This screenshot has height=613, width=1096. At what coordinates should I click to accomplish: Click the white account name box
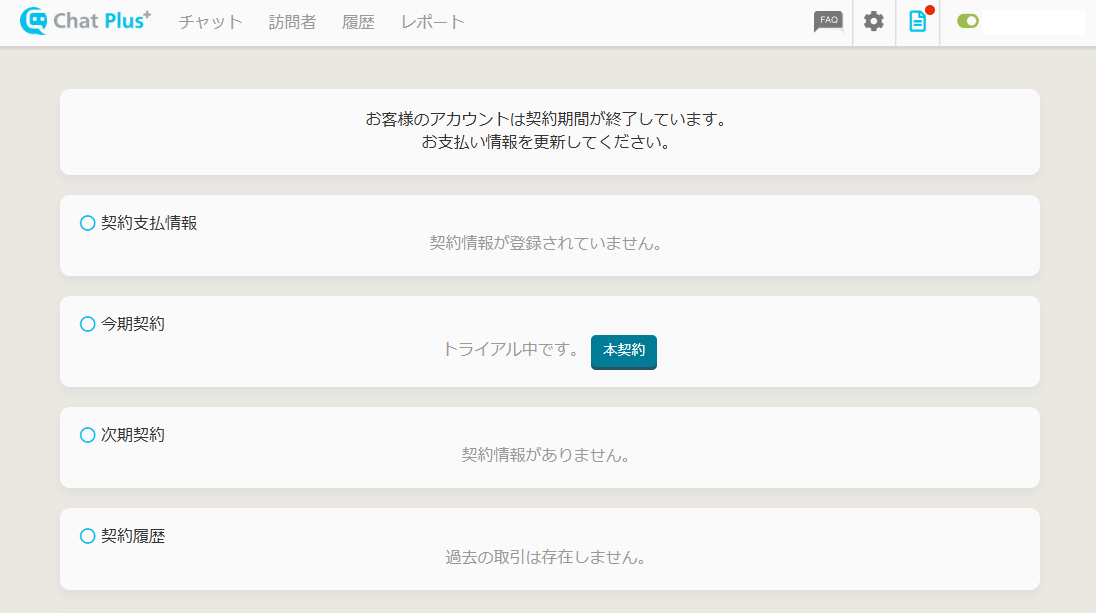(x=1032, y=22)
